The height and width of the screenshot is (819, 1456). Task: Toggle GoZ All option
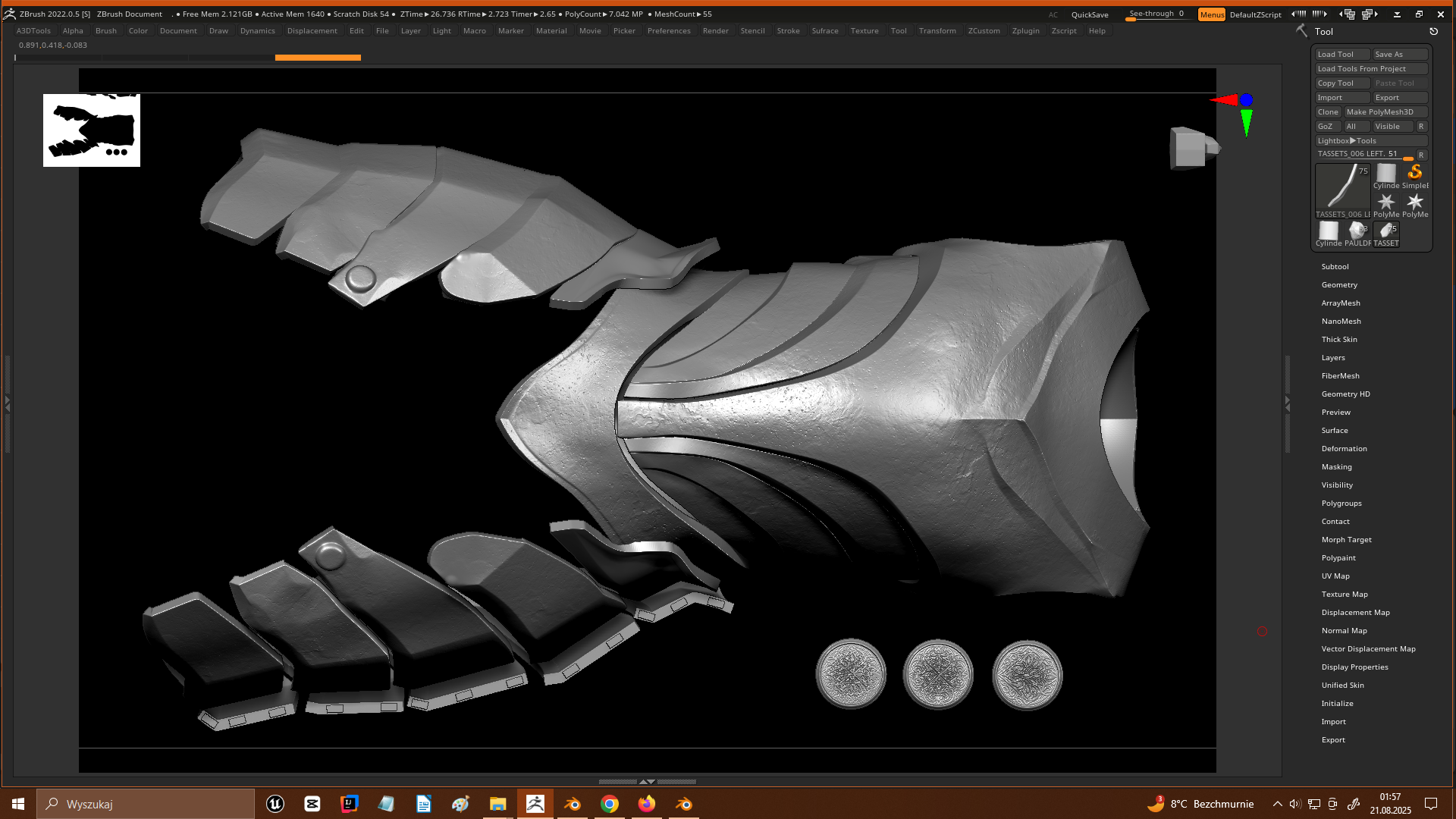[1357, 127]
